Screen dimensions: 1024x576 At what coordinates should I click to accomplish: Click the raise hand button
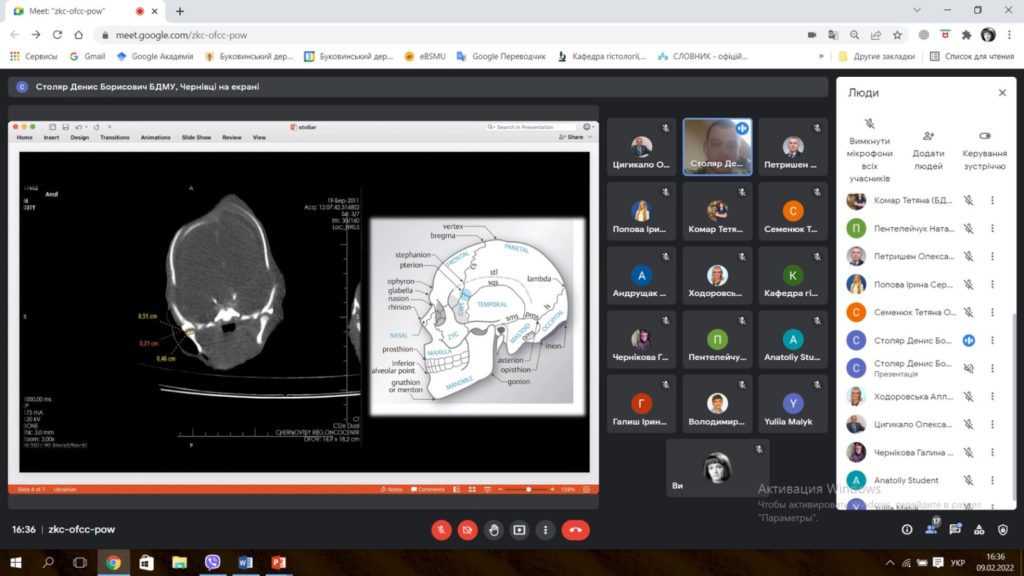(x=493, y=529)
